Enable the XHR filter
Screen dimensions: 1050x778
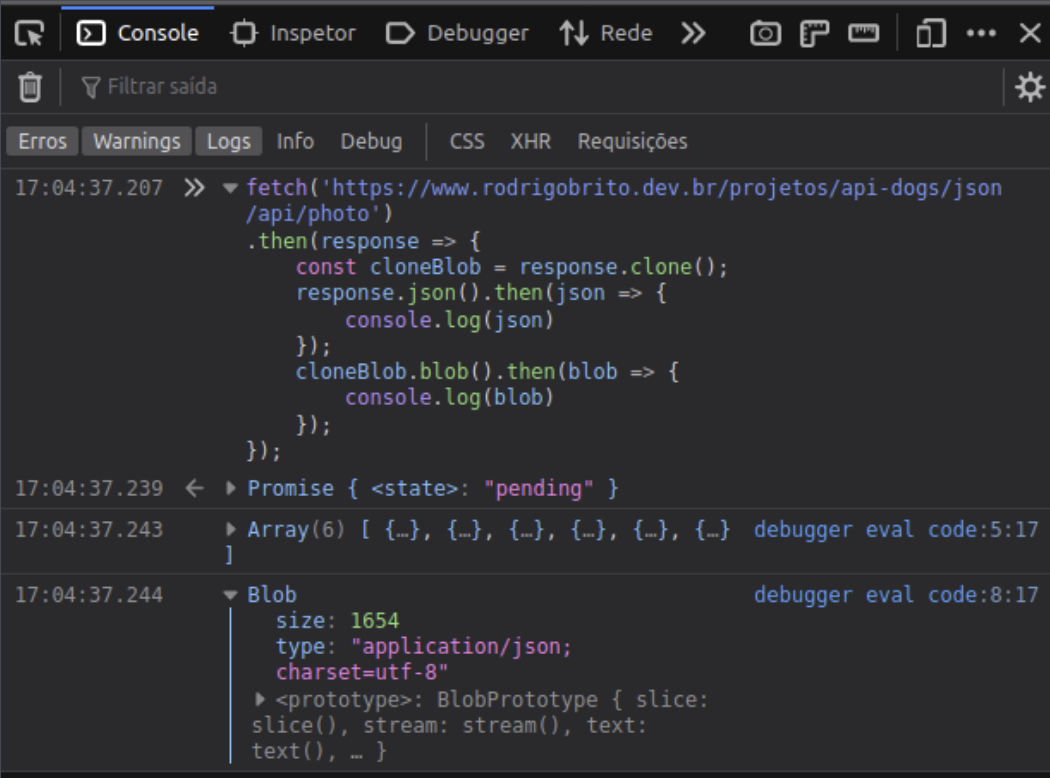[x=530, y=142]
